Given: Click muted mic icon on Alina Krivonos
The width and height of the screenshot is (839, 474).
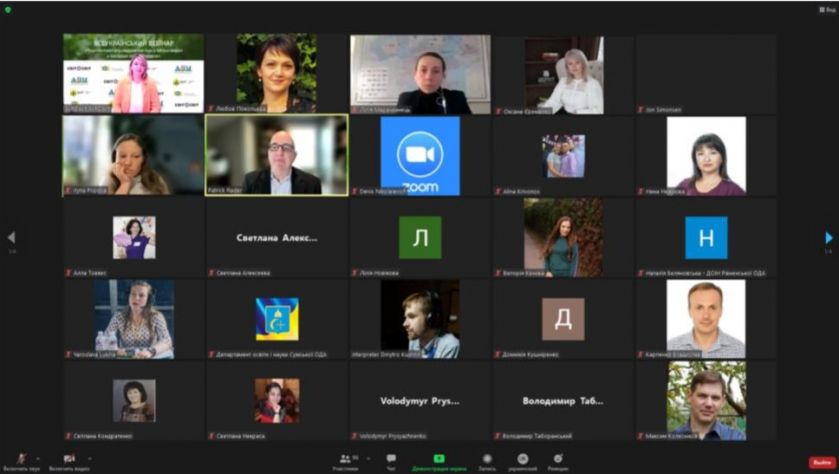Looking at the screenshot, I should click(x=498, y=191).
